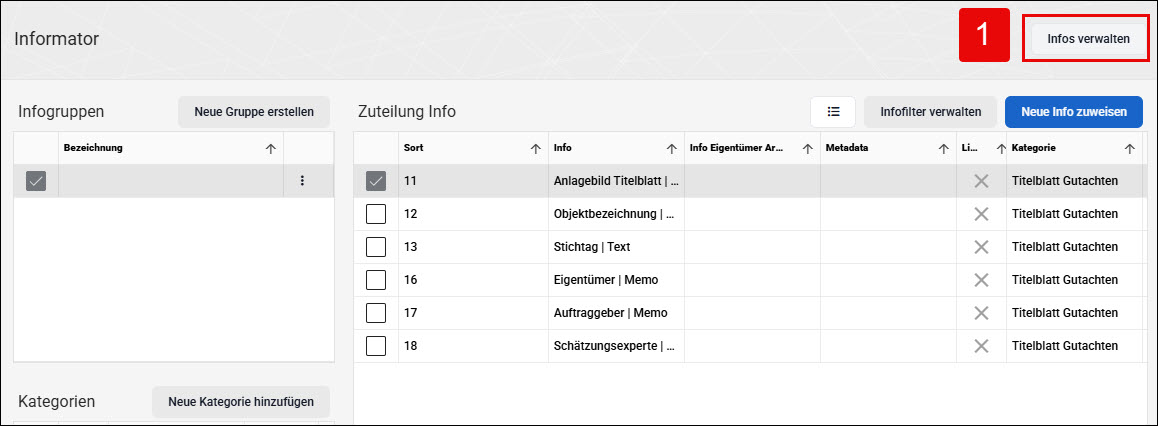Click sort value 16
Screen dimensions: 1158x426
tap(411, 280)
